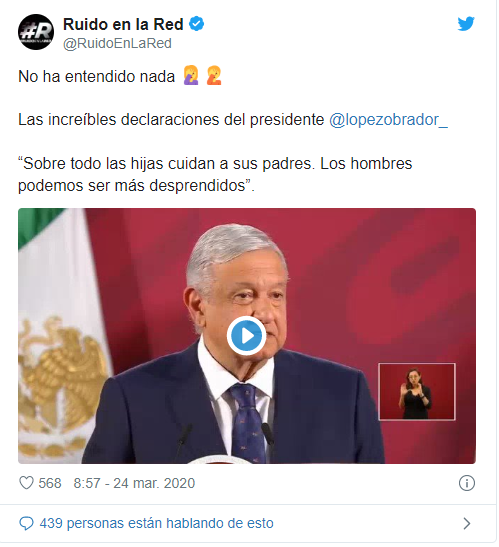Screen dimensions: 499x547
Task: Open the Ruido en la Red profile avatar
Action: (x=36, y=32)
